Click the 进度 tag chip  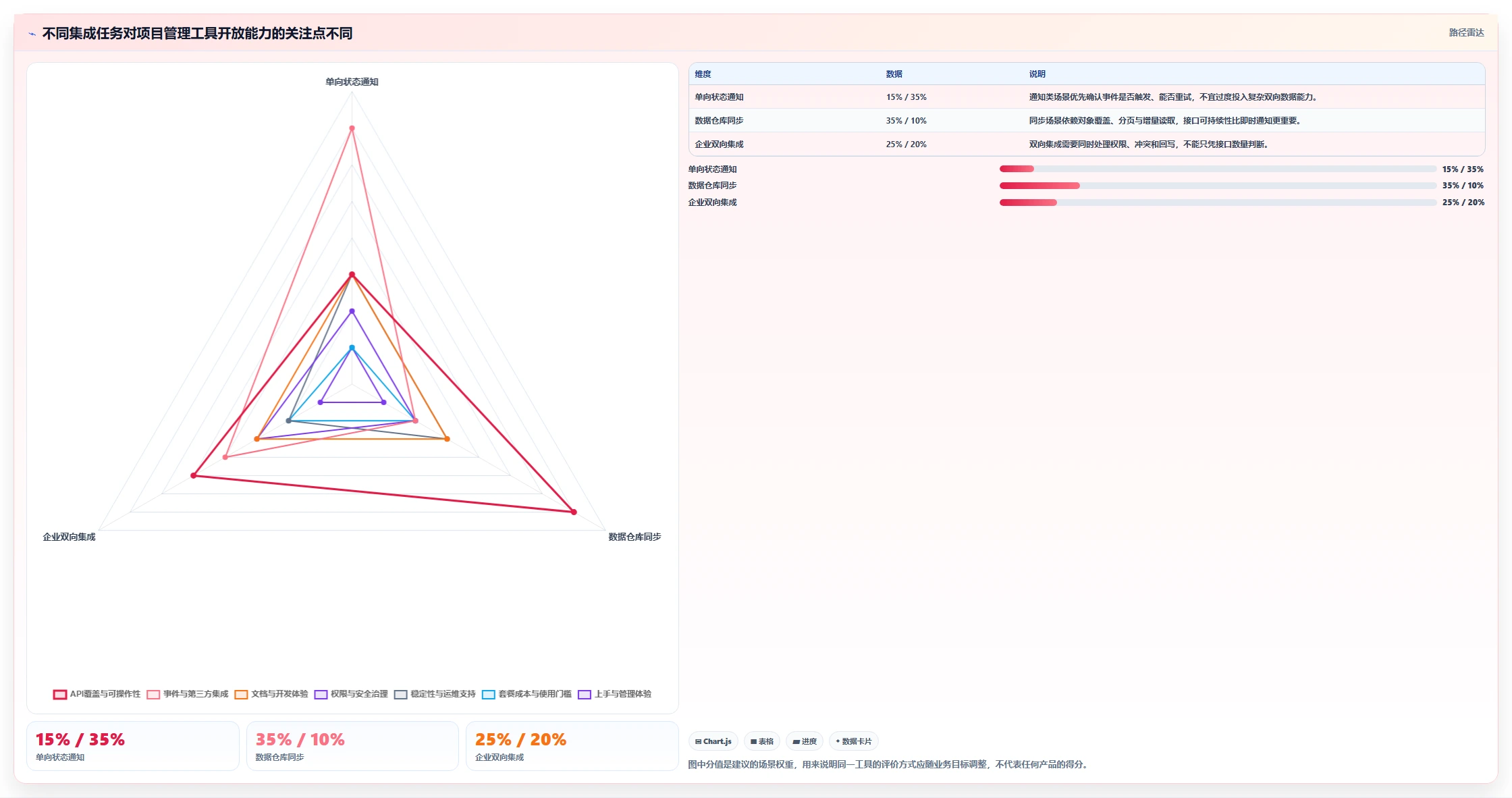click(x=805, y=741)
